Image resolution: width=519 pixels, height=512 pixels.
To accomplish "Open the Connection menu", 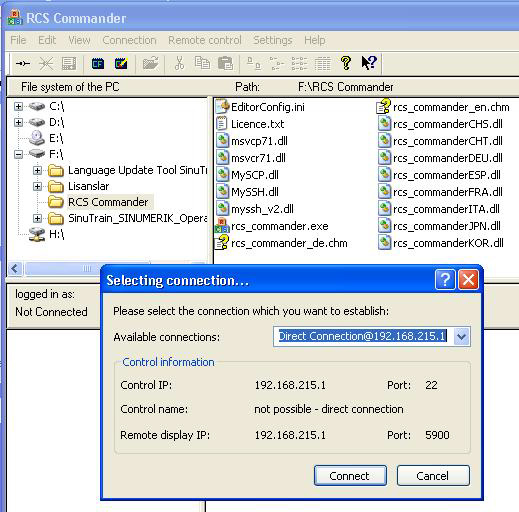I will tap(129, 40).
